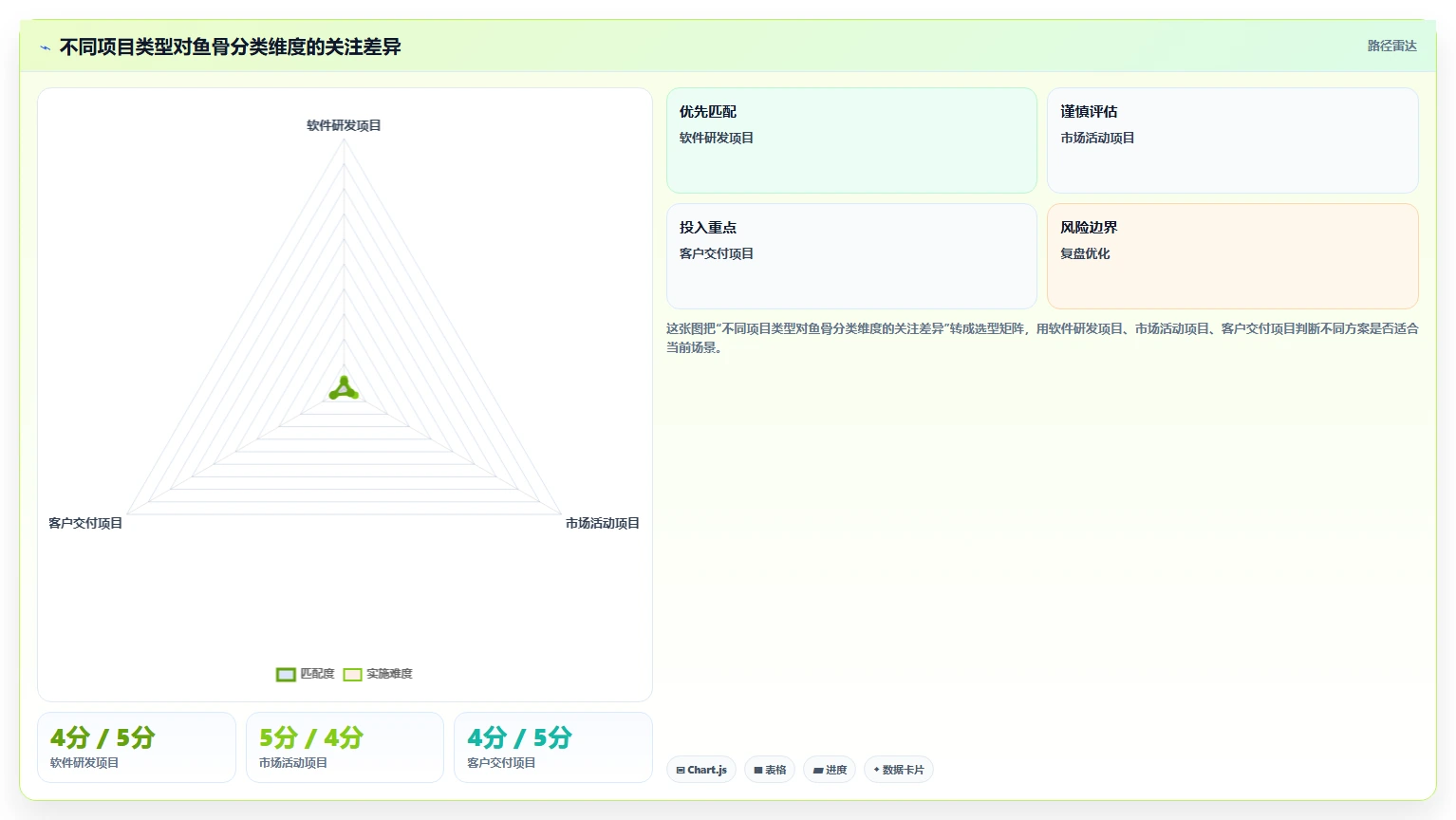Click the 软件研发项目 text in the 优先匹配 card
Screen dimensions: 1456x820
coord(717,138)
